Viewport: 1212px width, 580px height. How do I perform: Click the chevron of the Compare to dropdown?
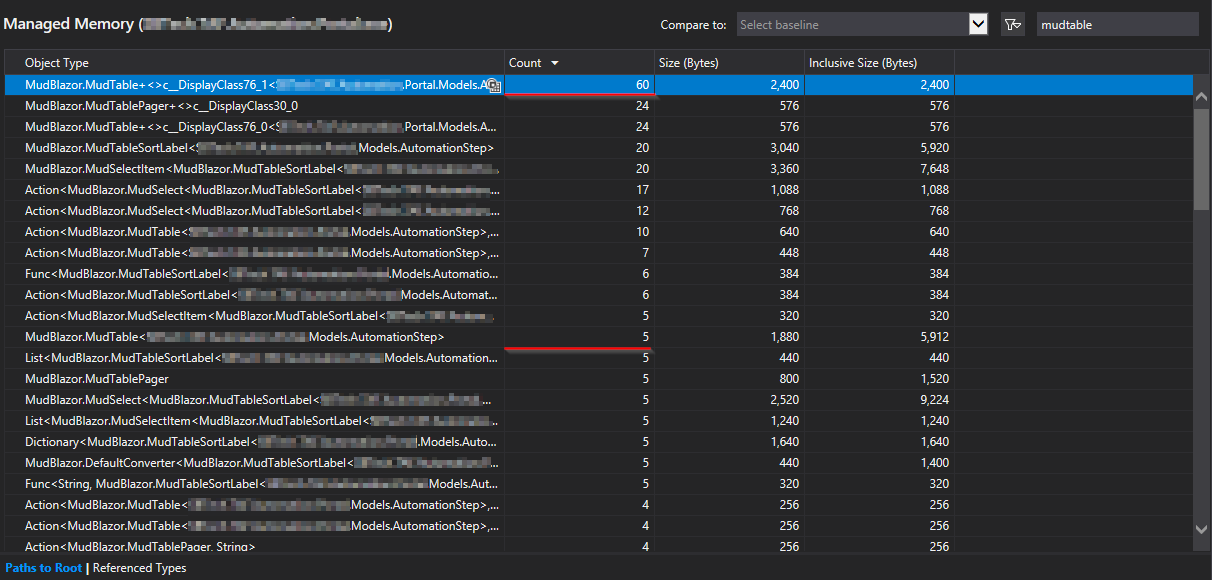(977, 23)
